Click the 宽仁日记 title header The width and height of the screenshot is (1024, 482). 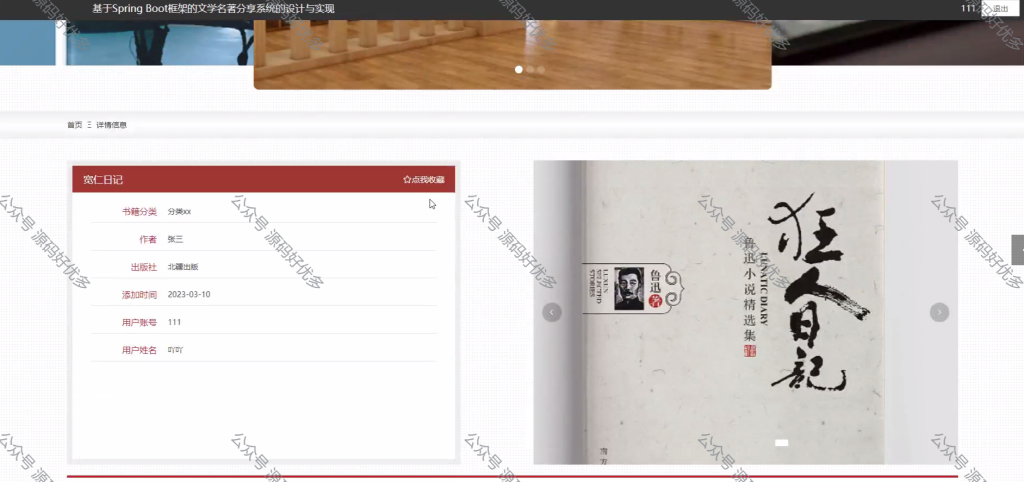click(x=103, y=180)
